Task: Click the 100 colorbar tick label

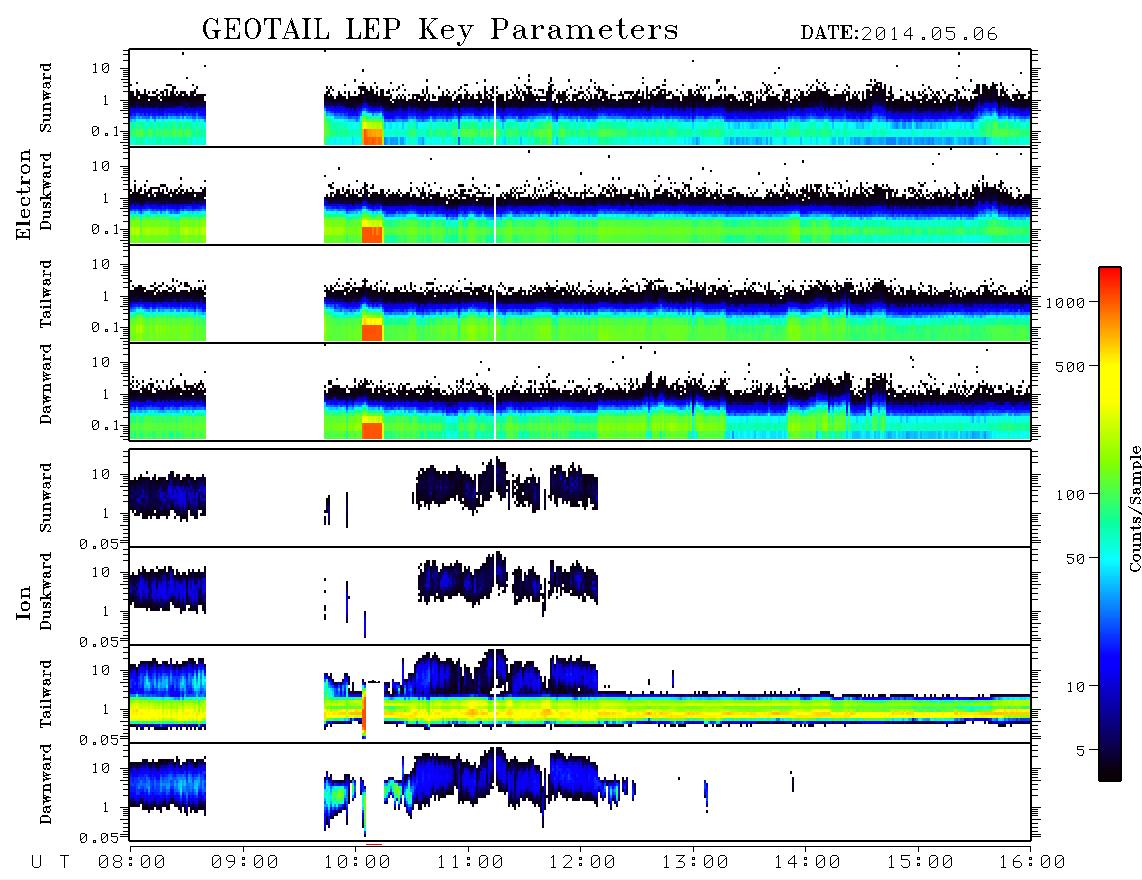Action: coord(1070,495)
